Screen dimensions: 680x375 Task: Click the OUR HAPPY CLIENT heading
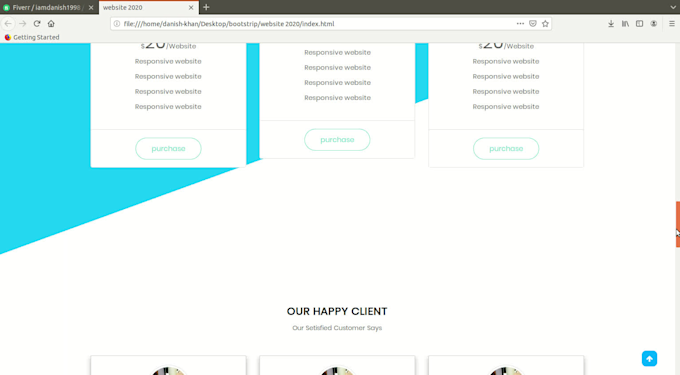(337, 311)
